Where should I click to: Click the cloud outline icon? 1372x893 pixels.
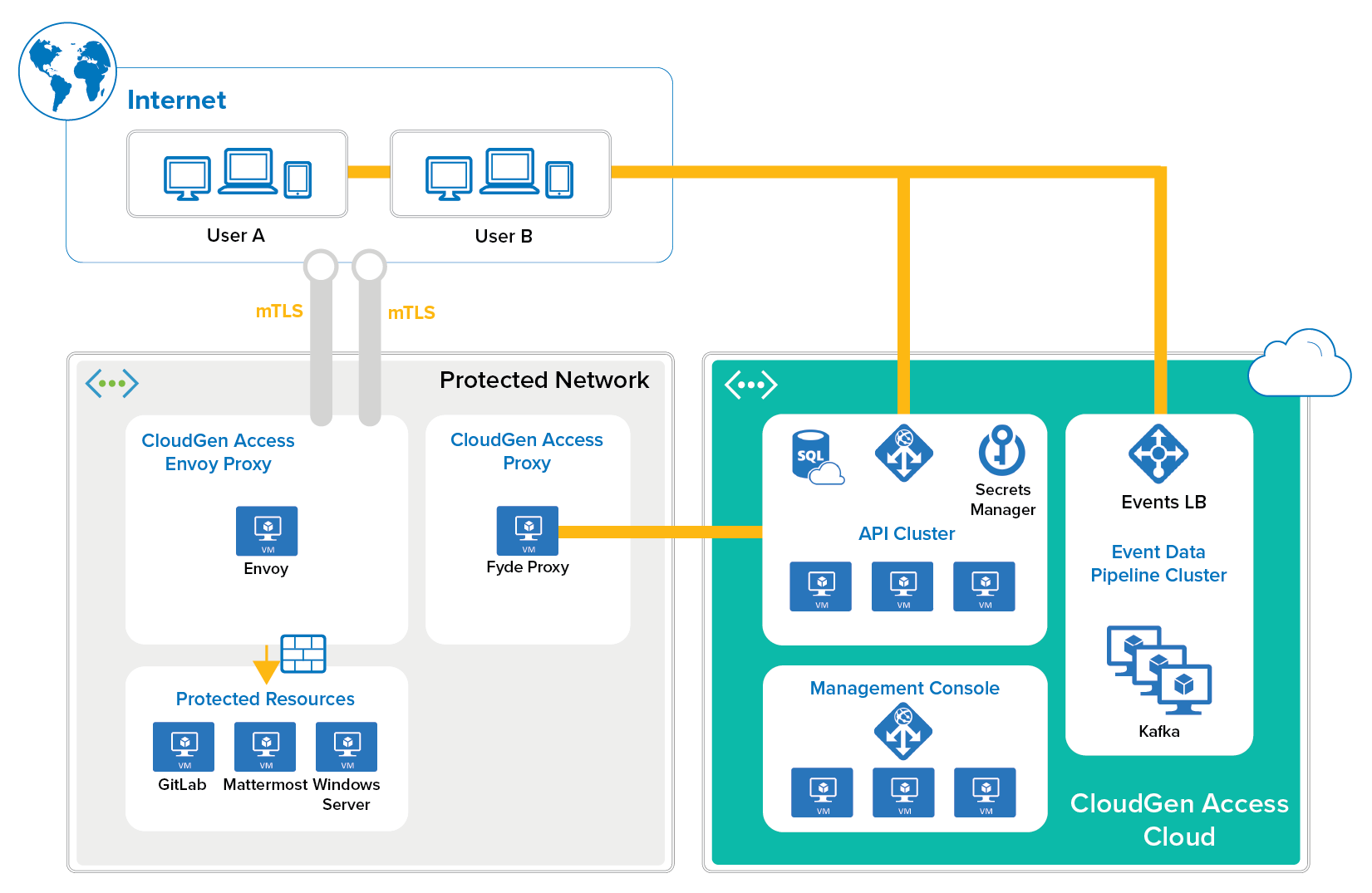[1300, 364]
